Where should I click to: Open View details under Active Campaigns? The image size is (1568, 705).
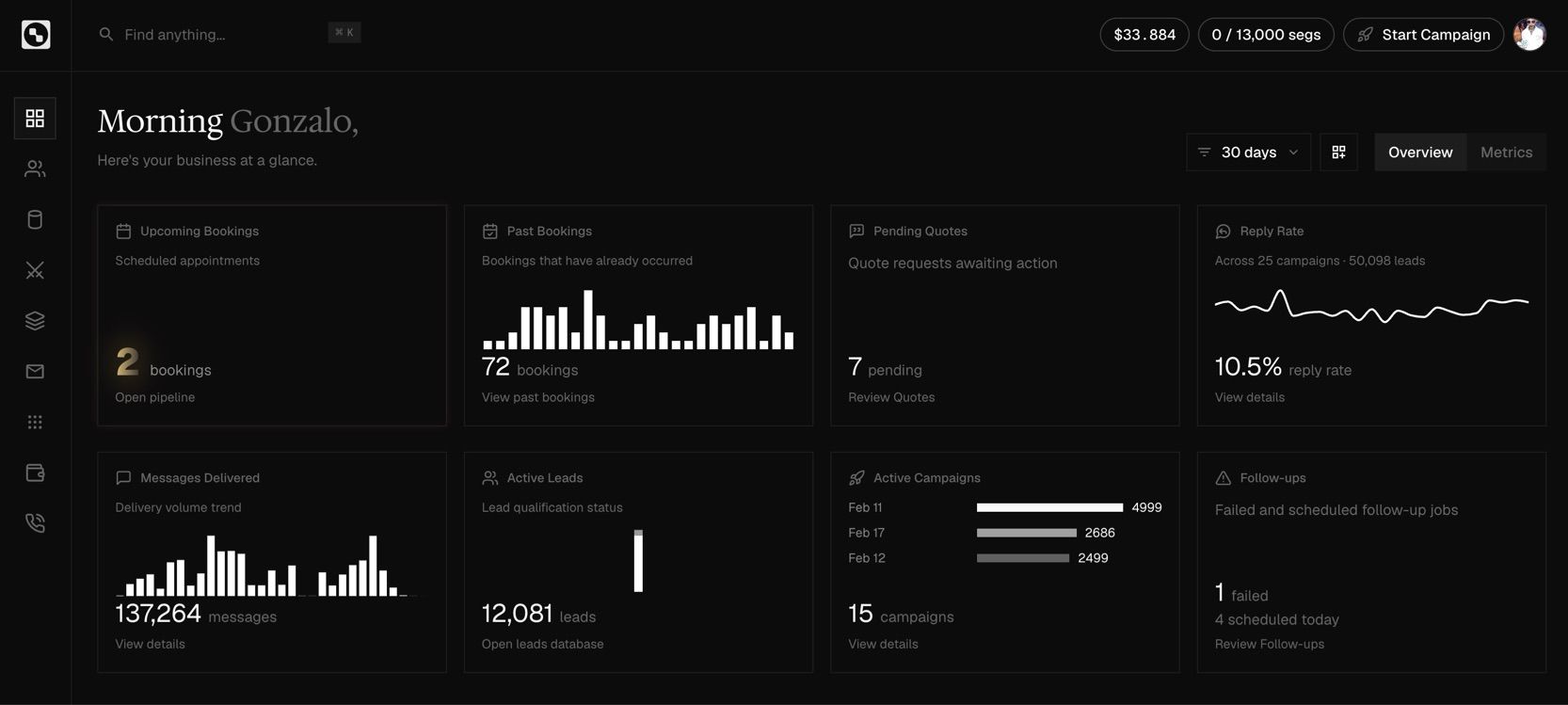(x=883, y=644)
